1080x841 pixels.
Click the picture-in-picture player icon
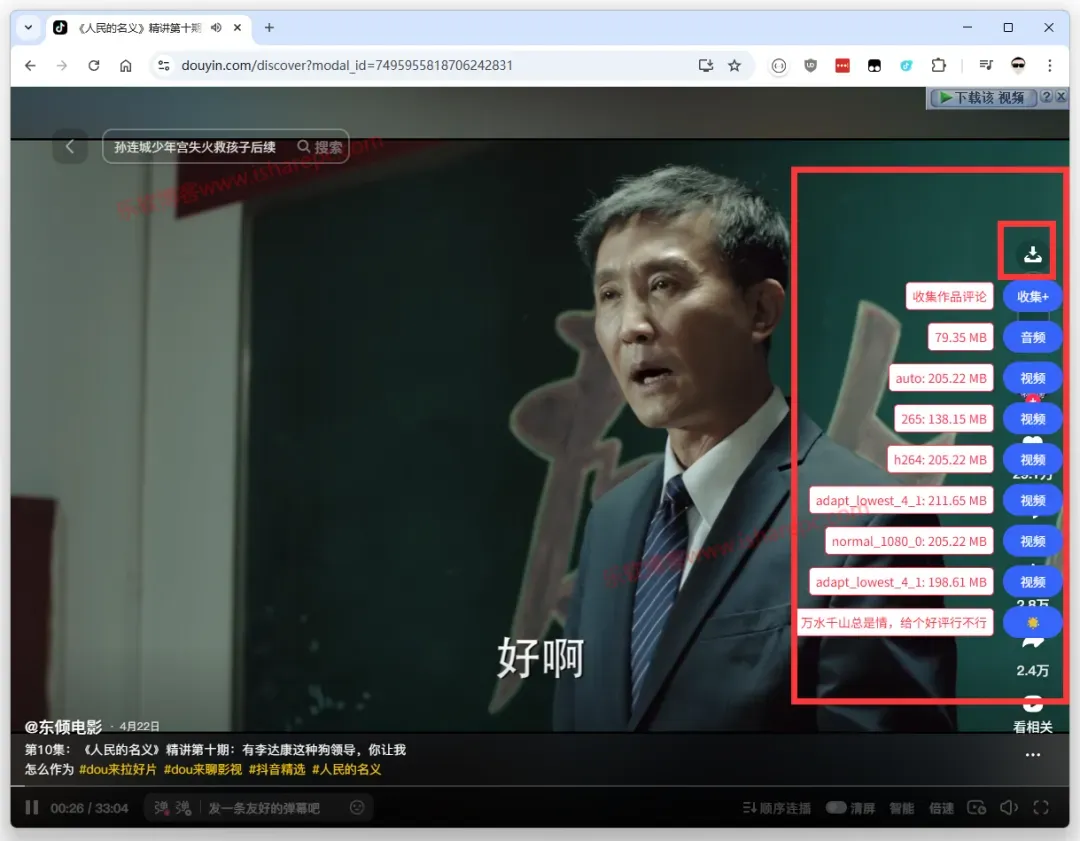click(x=977, y=807)
